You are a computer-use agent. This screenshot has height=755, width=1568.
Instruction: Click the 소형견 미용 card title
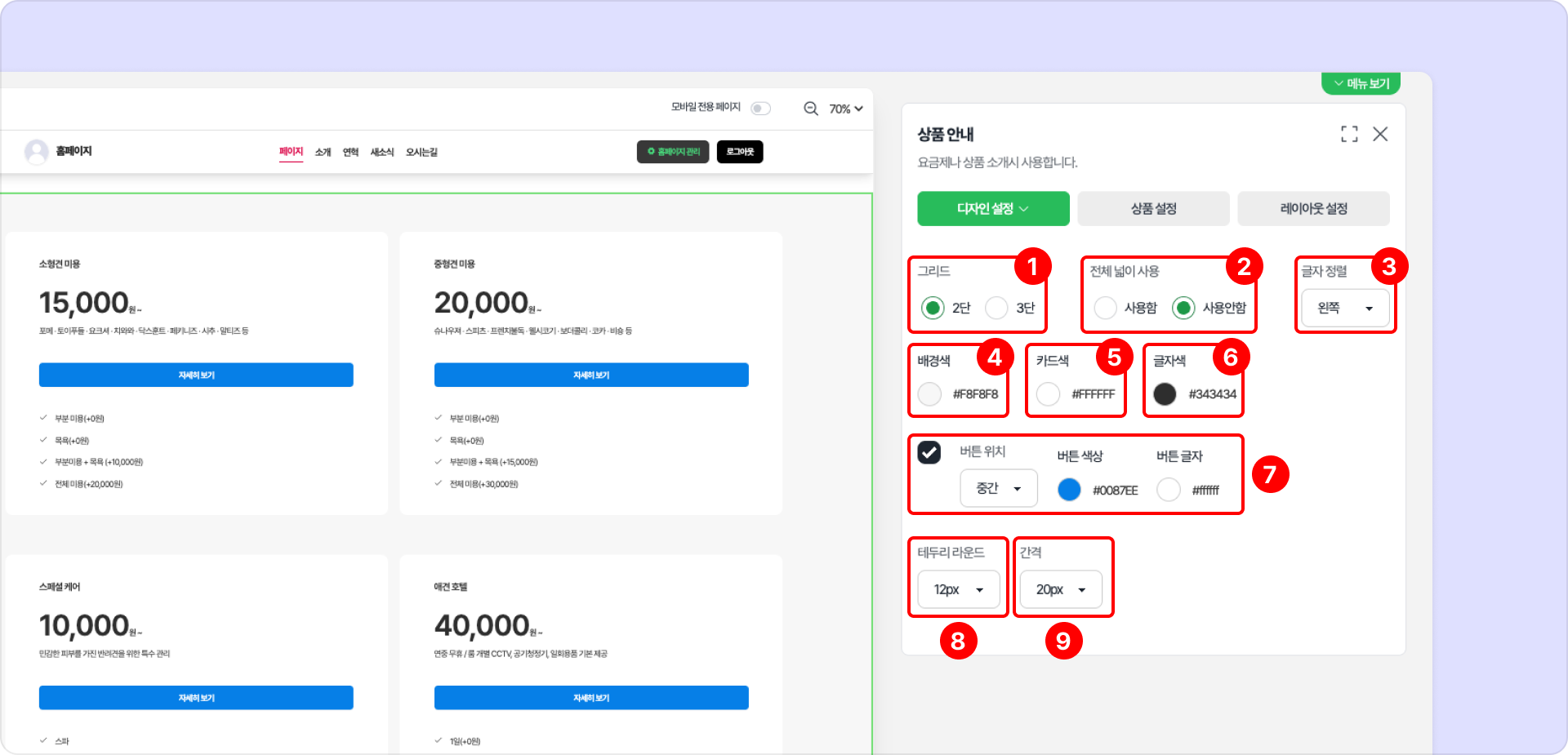point(60,264)
